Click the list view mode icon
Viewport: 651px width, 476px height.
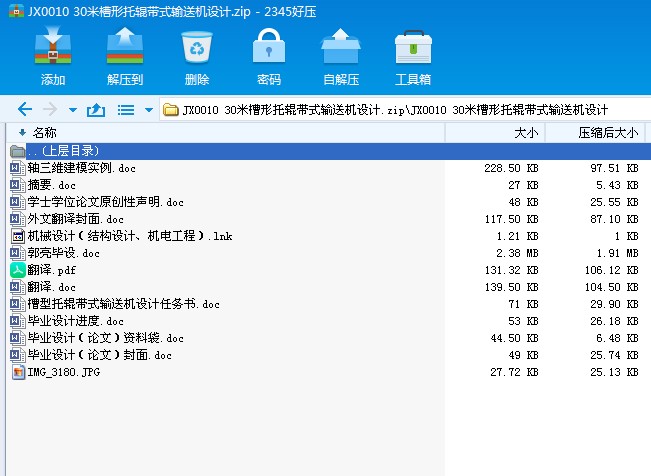tap(127, 110)
